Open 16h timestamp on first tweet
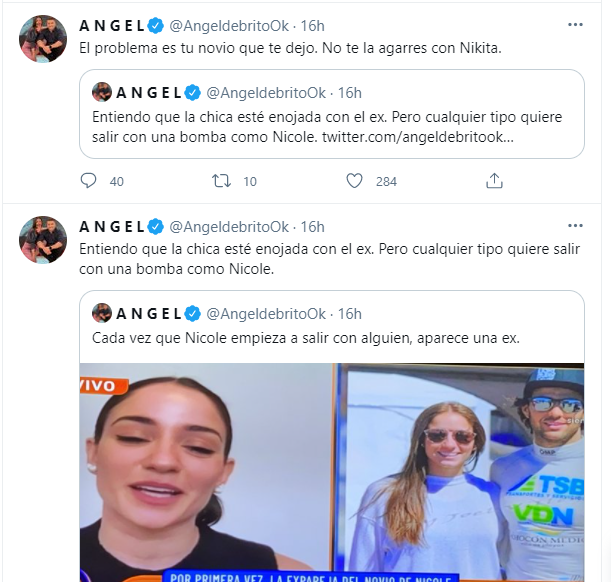 pos(313,26)
